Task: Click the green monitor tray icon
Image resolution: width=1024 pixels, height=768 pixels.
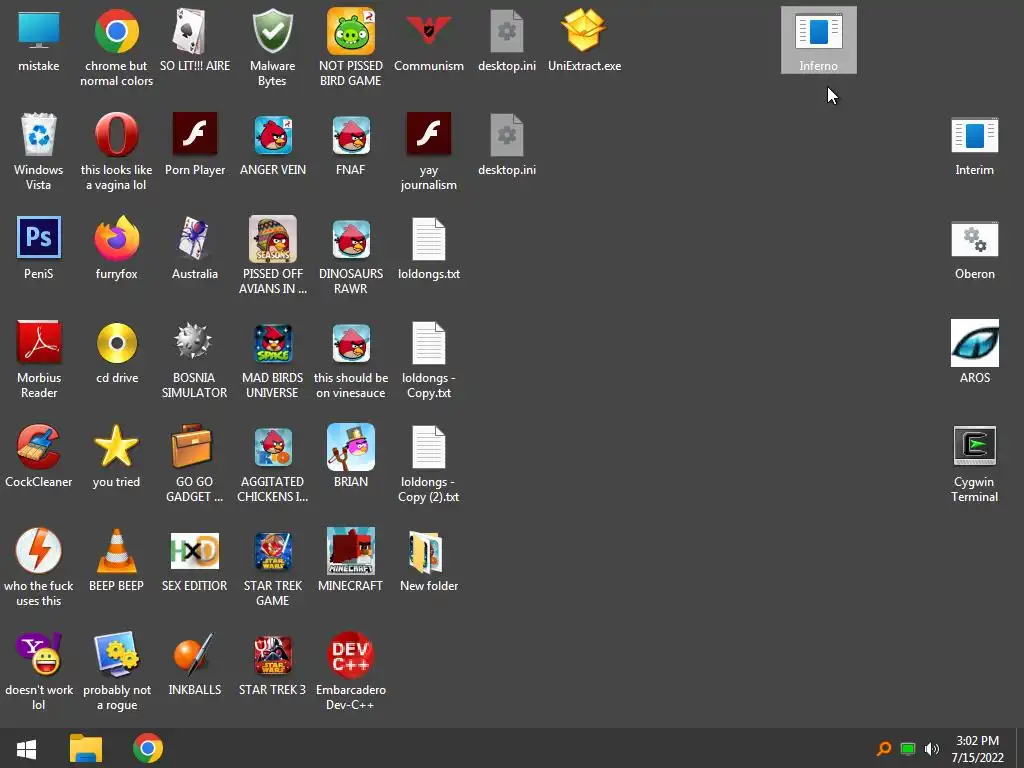Action: tap(908, 748)
